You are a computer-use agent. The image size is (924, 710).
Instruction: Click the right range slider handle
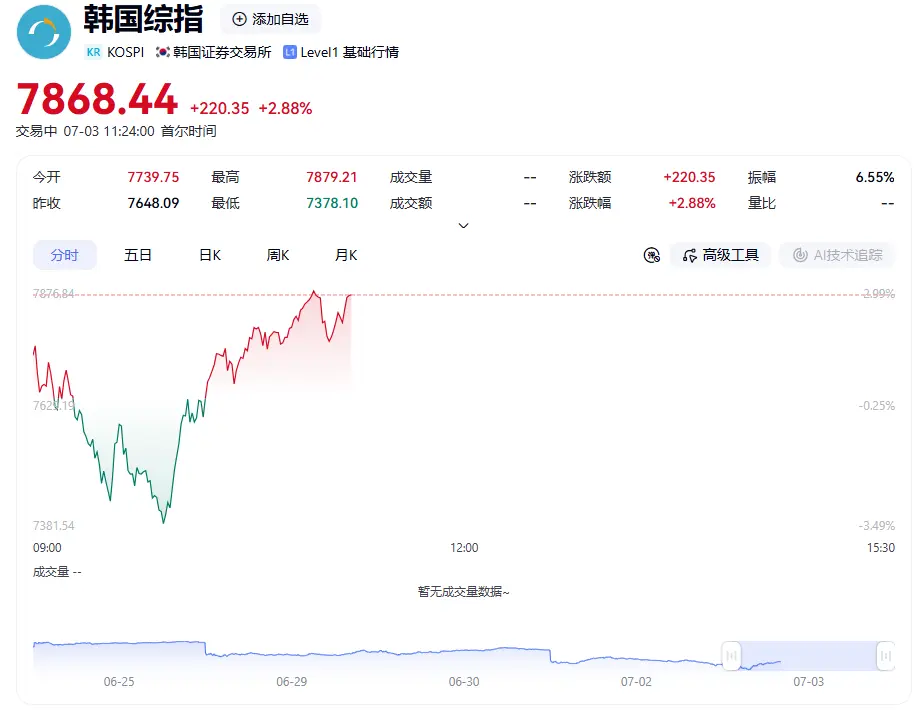(886, 655)
